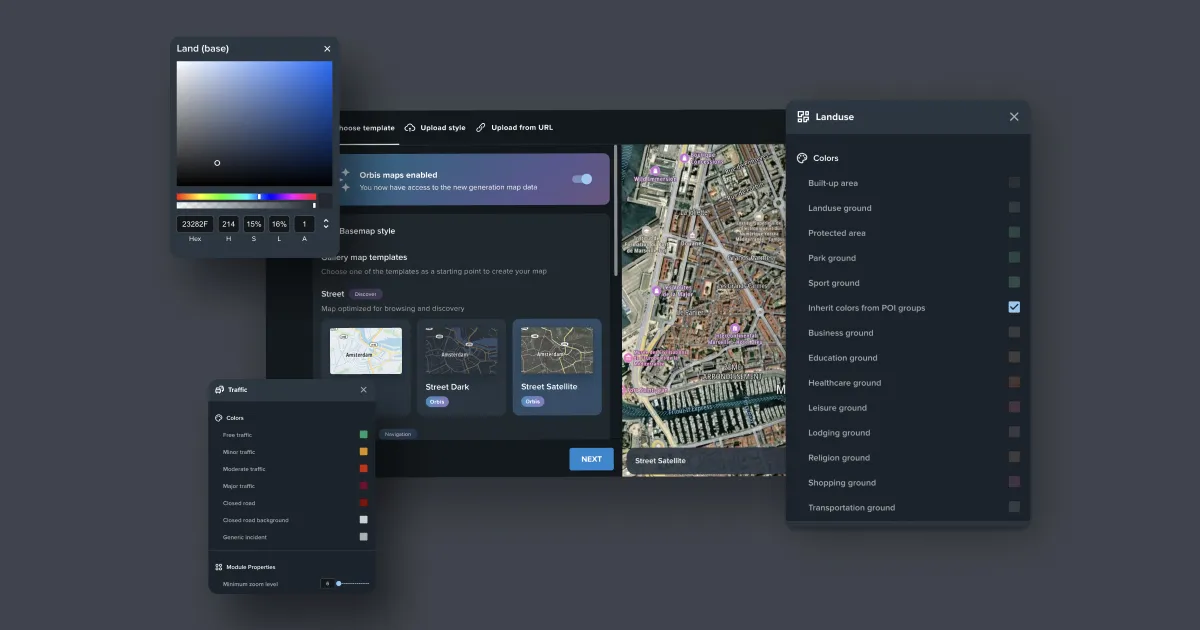This screenshot has width=1200, height=630.
Task: Open Closed road background color swatch
Action: 364,520
